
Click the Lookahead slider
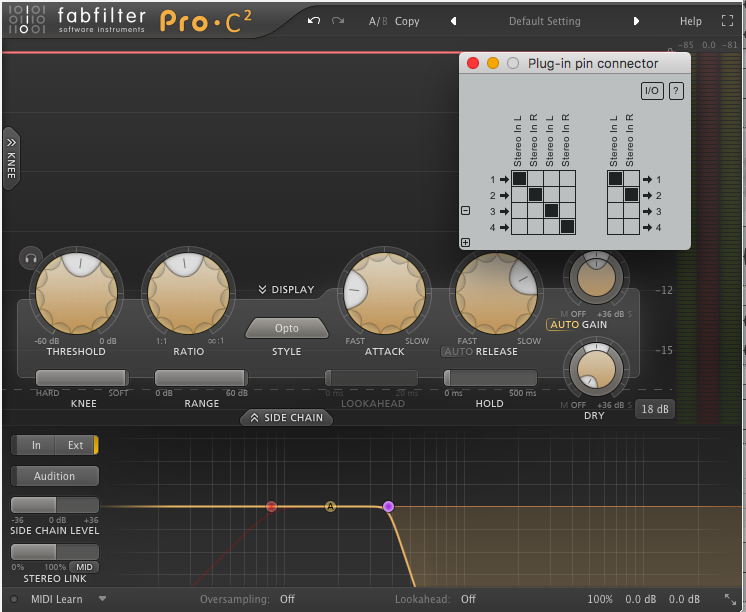371,378
